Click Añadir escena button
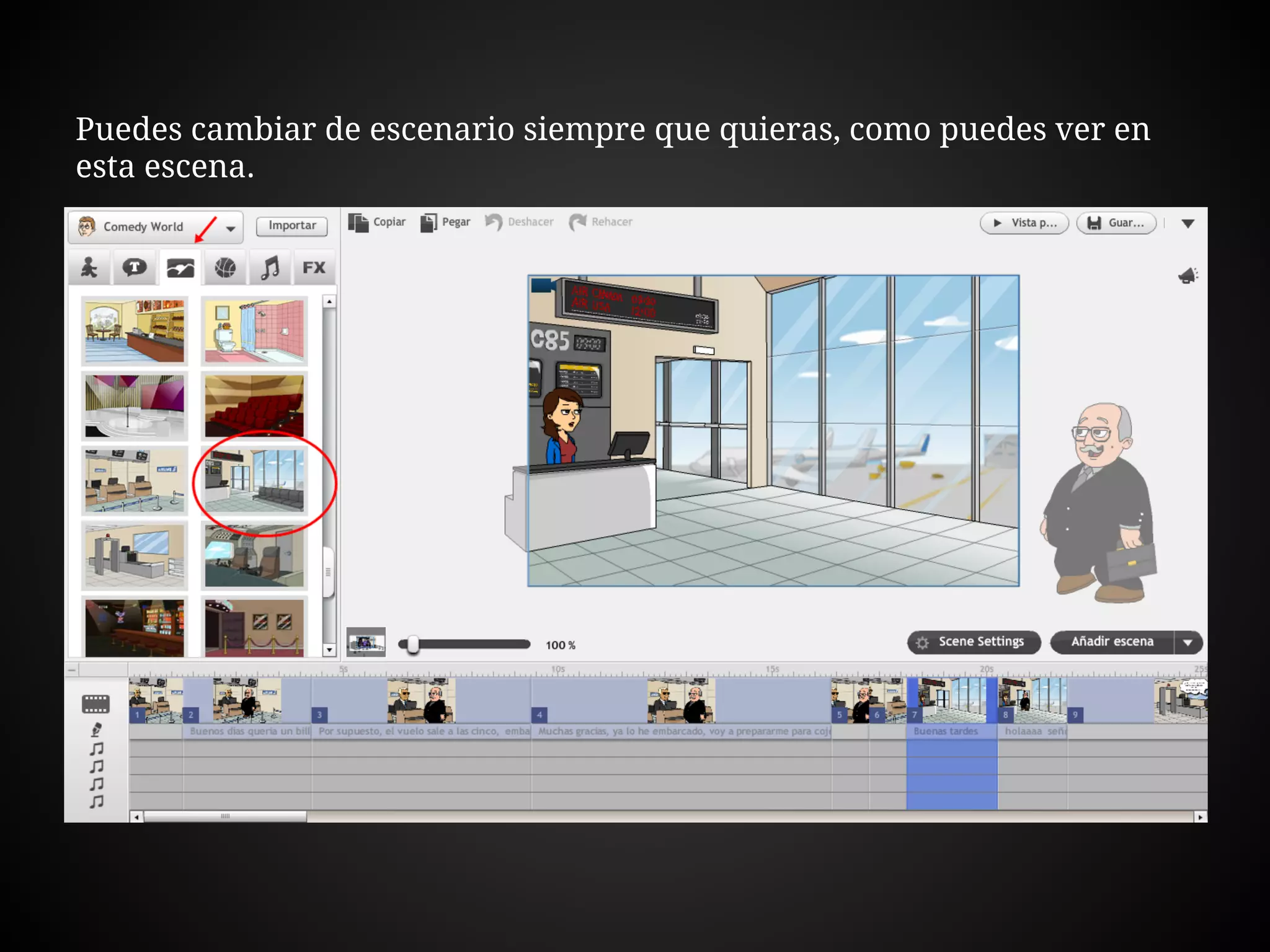The height and width of the screenshot is (952, 1270). click(1112, 642)
